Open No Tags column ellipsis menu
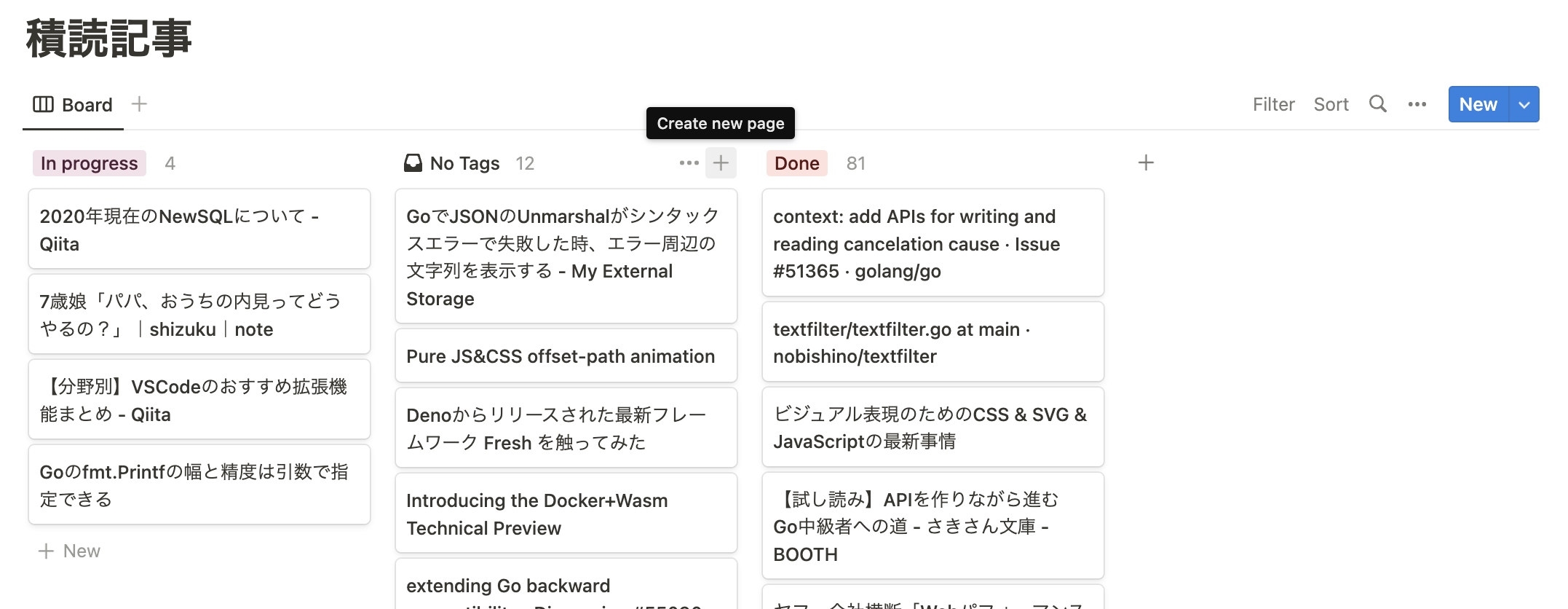The image size is (1568, 609). coord(689,162)
